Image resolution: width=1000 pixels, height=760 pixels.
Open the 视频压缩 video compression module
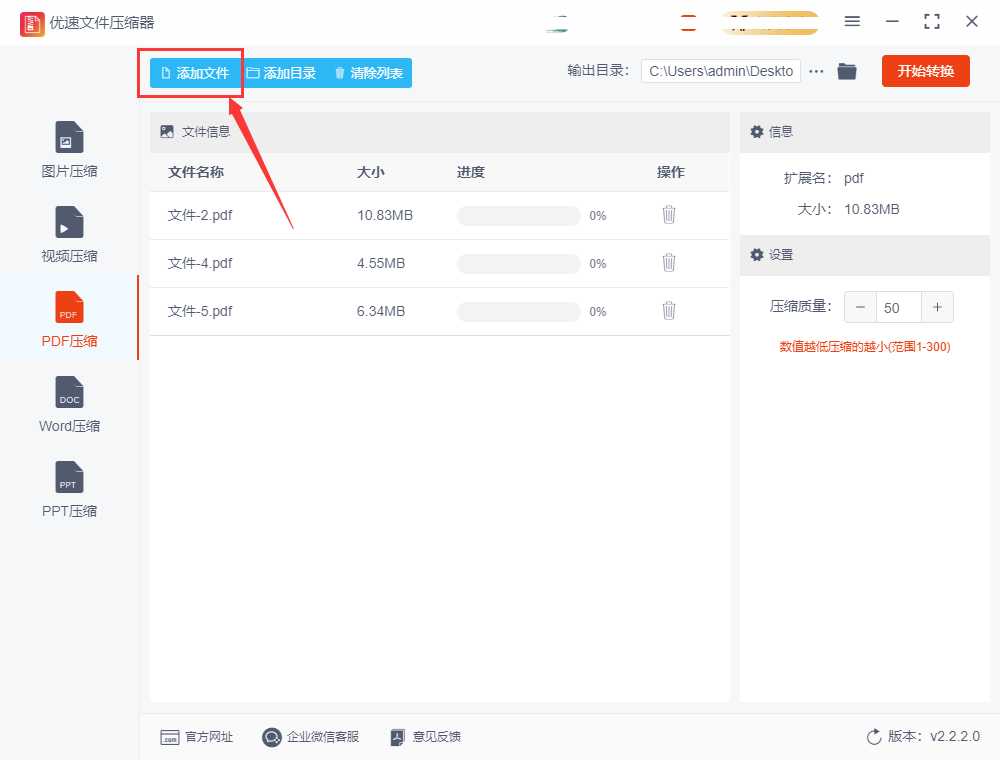coord(69,235)
